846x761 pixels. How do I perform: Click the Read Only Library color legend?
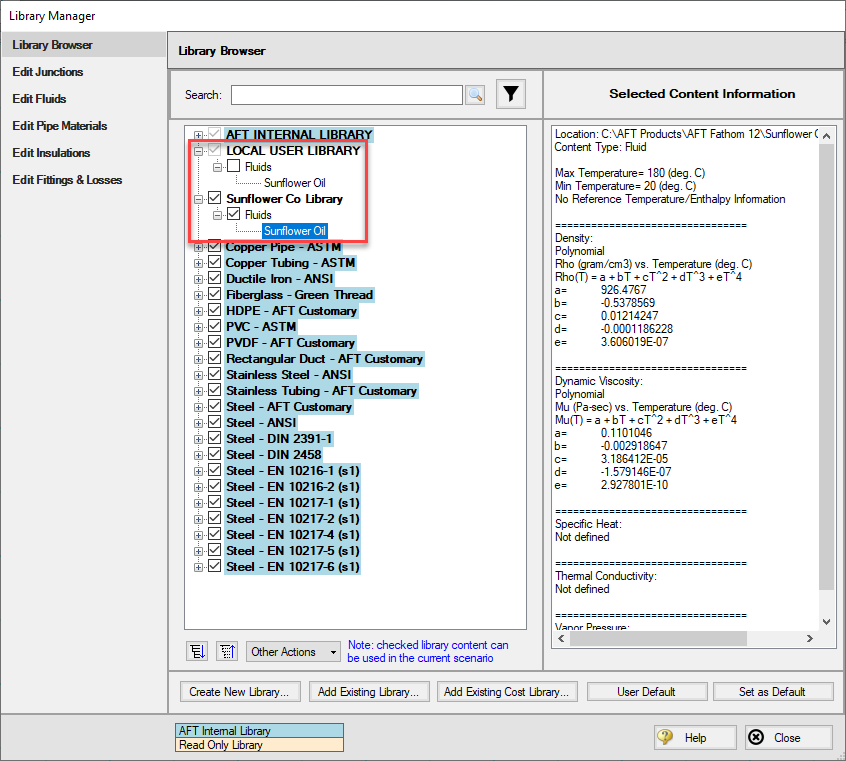click(259, 745)
